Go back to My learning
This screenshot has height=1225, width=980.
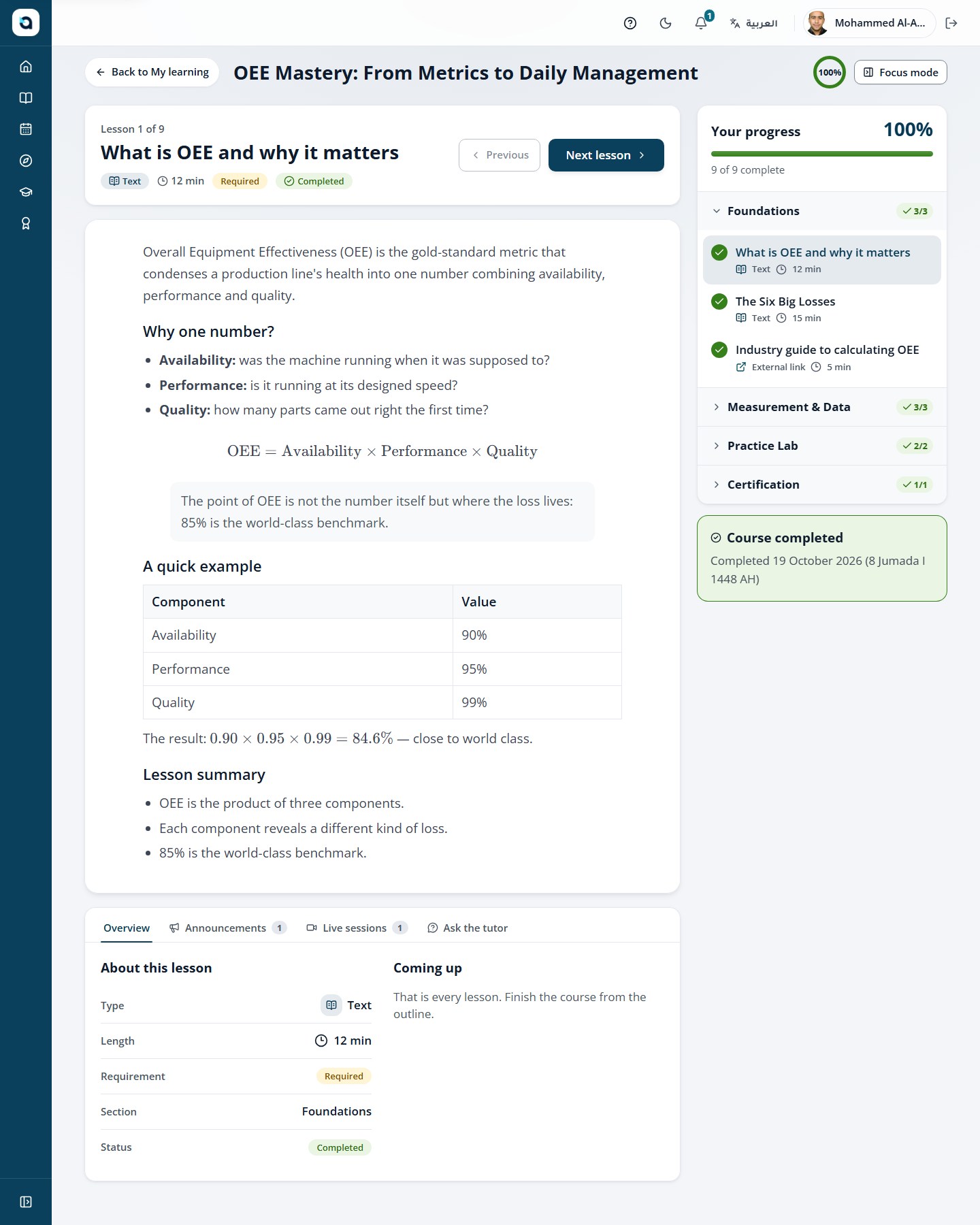tap(152, 72)
